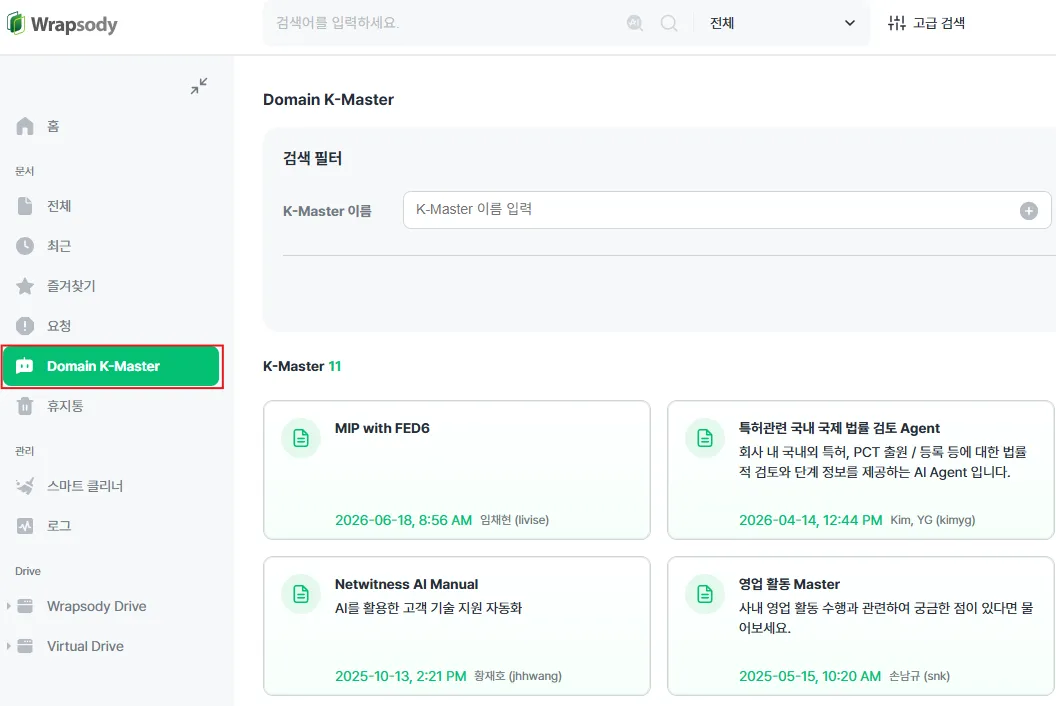Select Domain K-Master menu item
1056x706 pixels.
point(112,366)
